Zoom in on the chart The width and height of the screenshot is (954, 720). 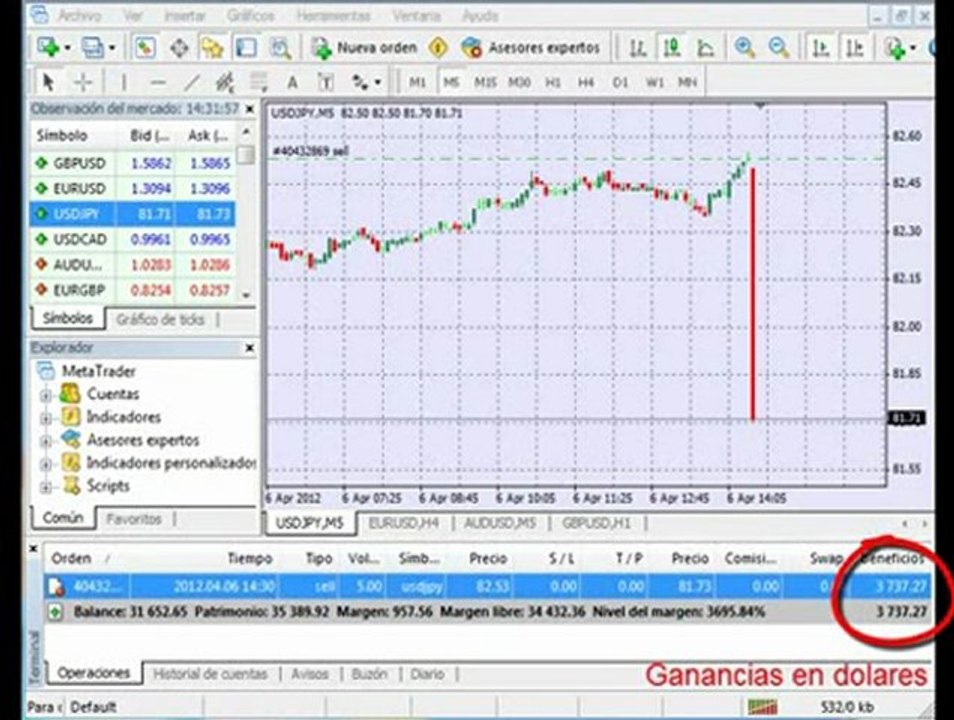click(745, 47)
